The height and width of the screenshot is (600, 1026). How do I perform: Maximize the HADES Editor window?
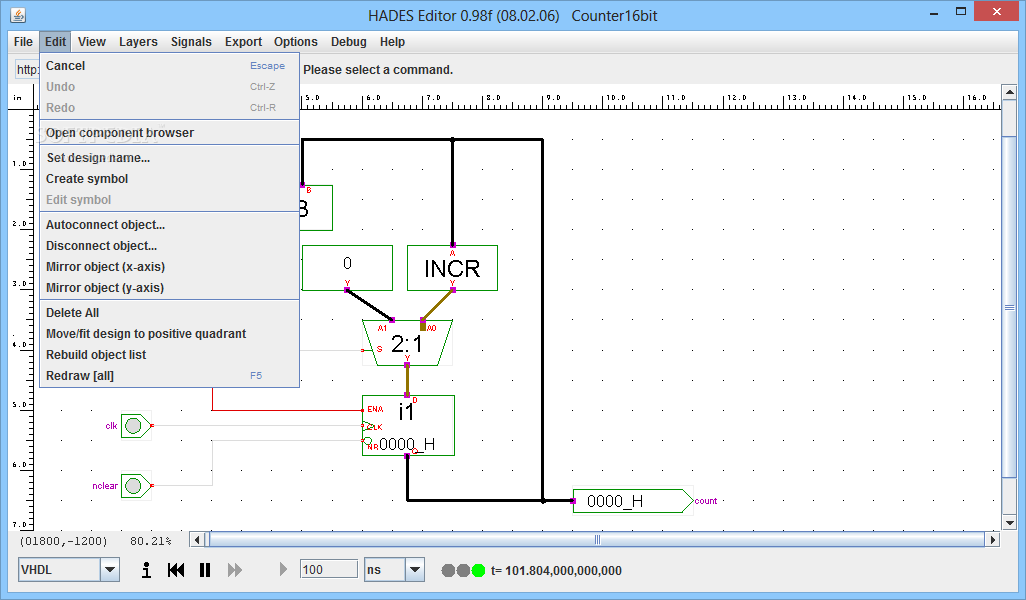[961, 12]
